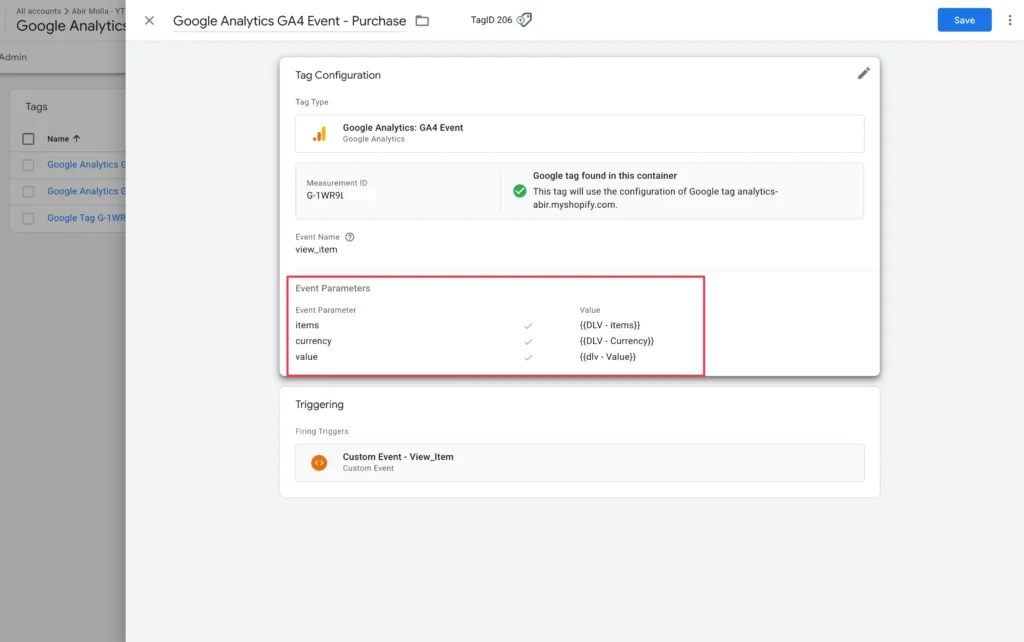Click the blue Save button
The width and height of the screenshot is (1024, 642).
963,19
